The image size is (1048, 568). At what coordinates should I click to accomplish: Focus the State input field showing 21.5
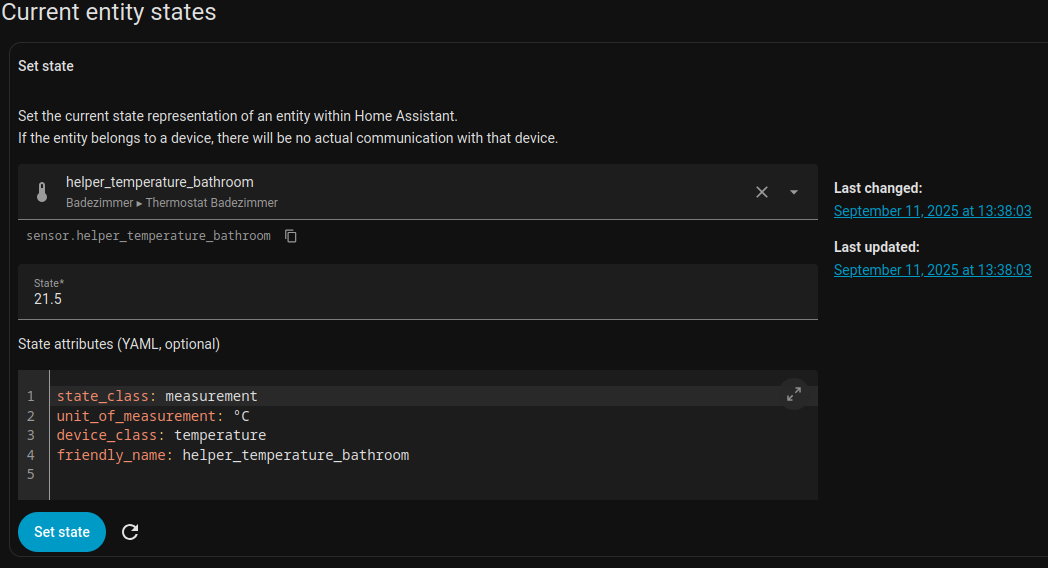[x=417, y=299]
